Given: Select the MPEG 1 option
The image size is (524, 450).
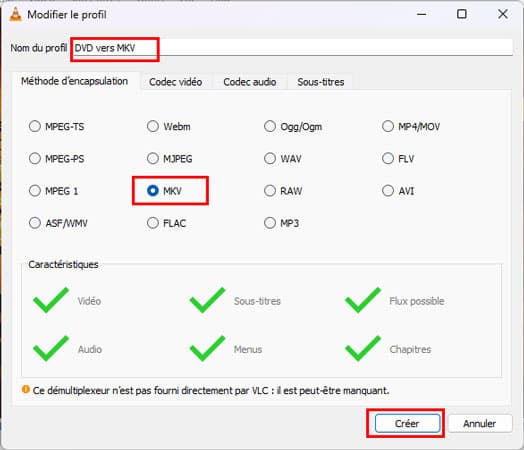Looking at the screenshot, I should [x=35, y=191].
